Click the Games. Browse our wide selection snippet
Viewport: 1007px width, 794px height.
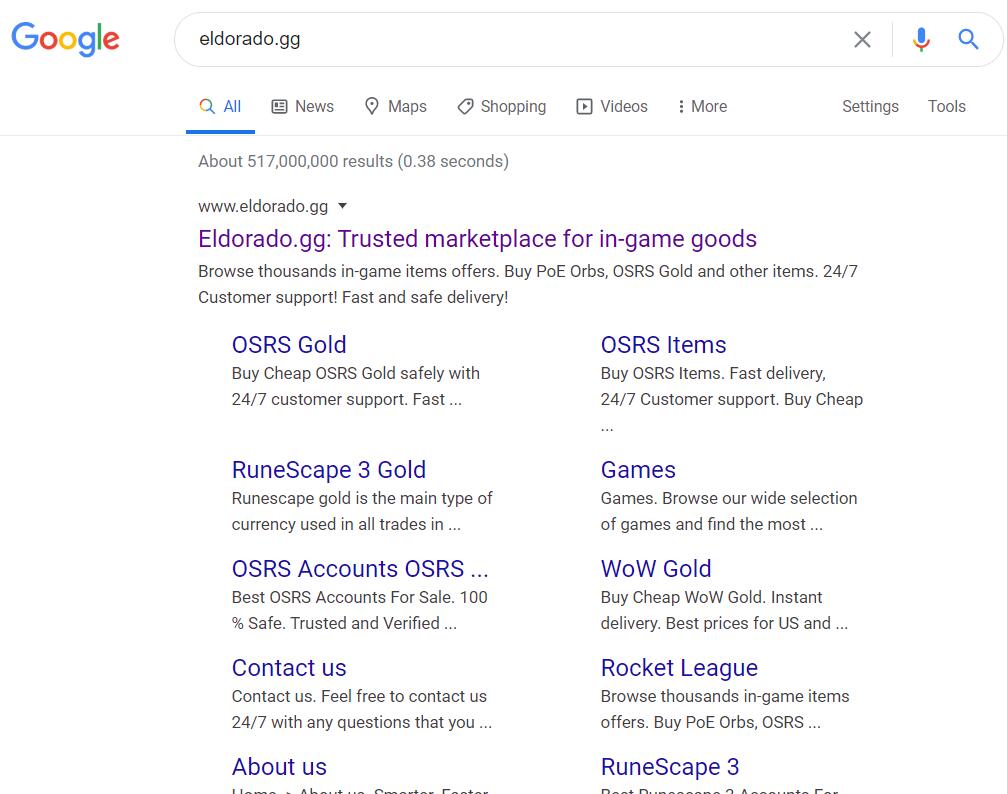pyautogui.click(x=729, y=511)
